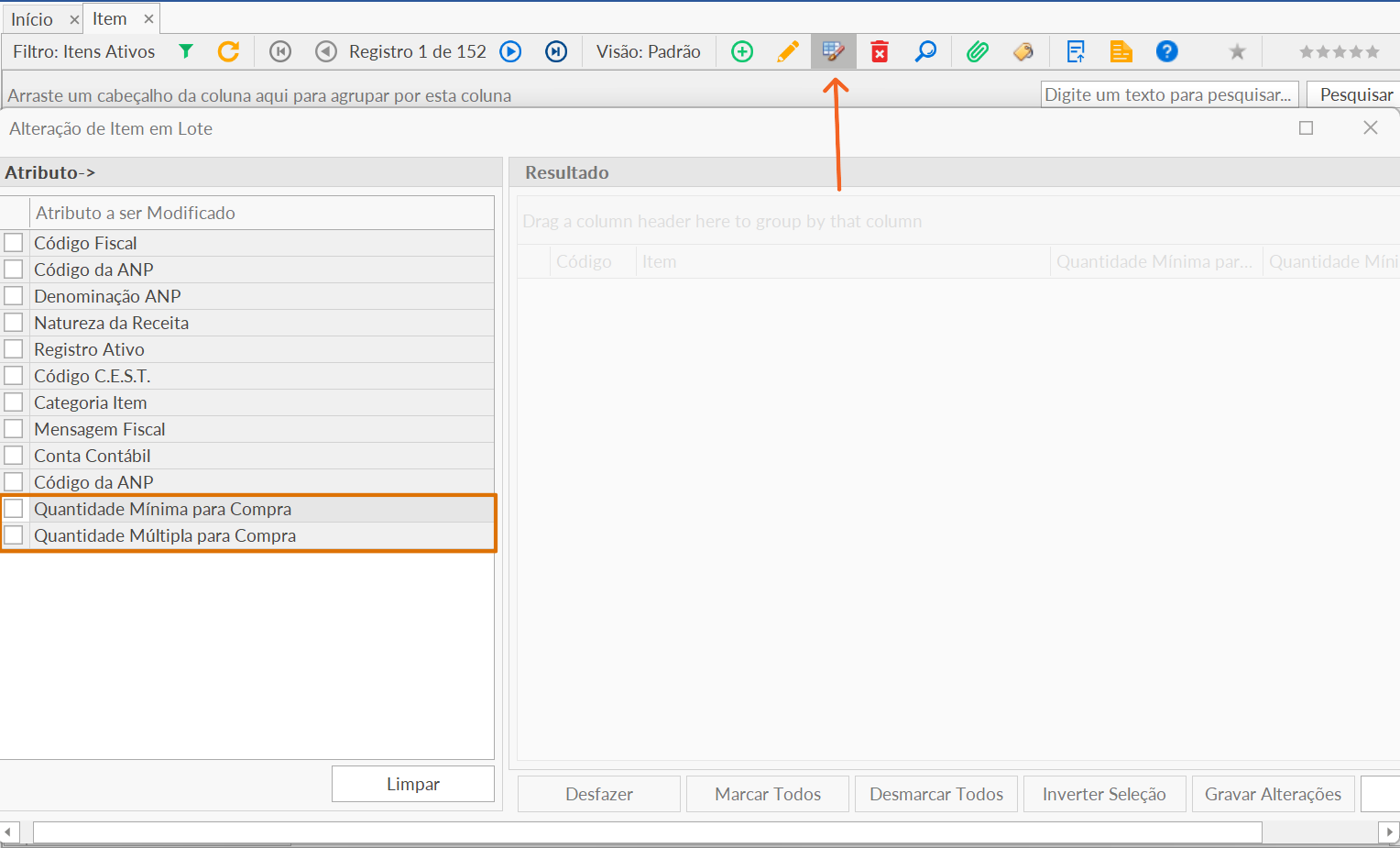Image resolution: width=1400 pixels, height=848 pixels.
Task: Check the Natureza da Receita attribute
Action: (14, 322)
